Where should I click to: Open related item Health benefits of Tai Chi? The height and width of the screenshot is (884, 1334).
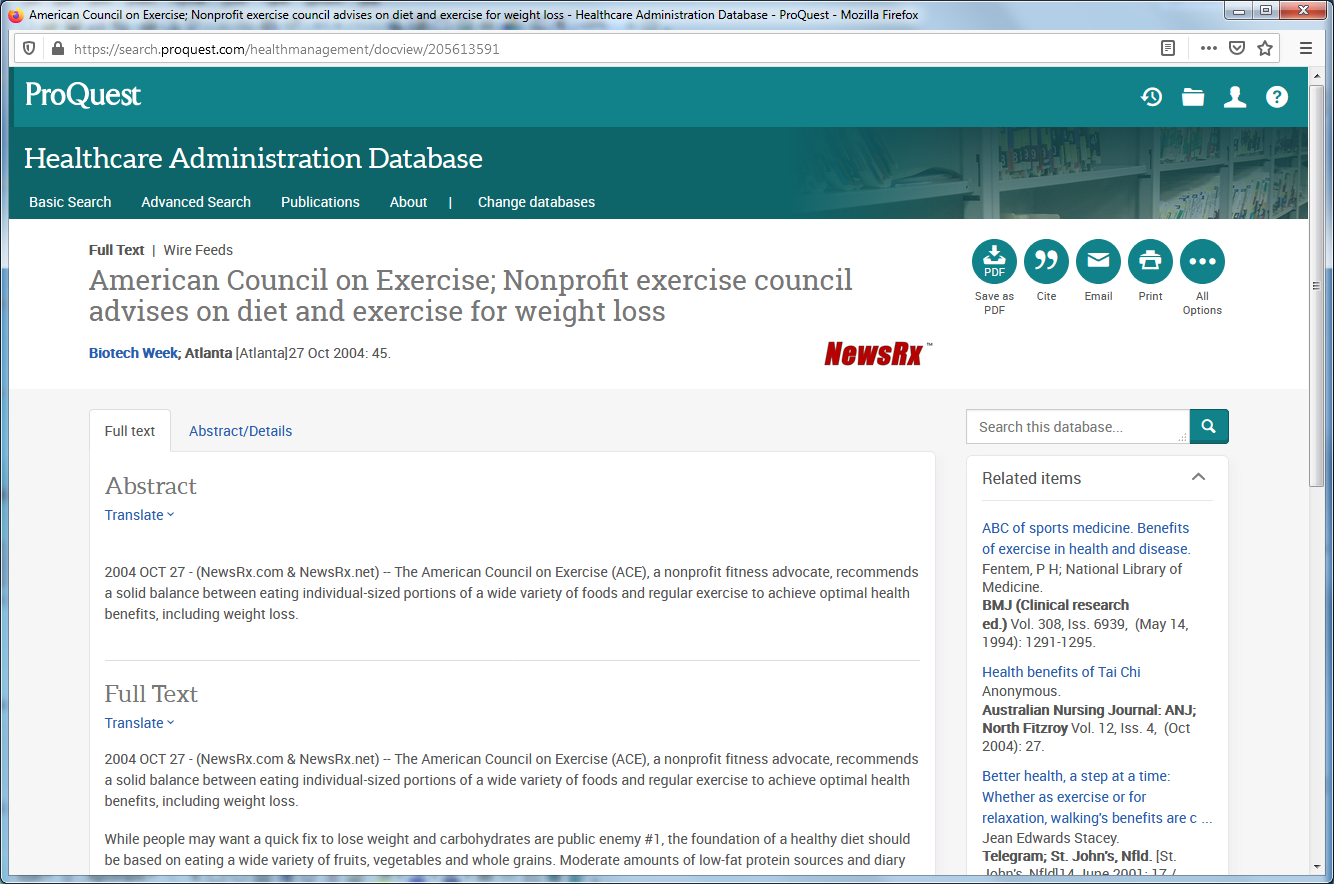click(x=1061, y=672)
